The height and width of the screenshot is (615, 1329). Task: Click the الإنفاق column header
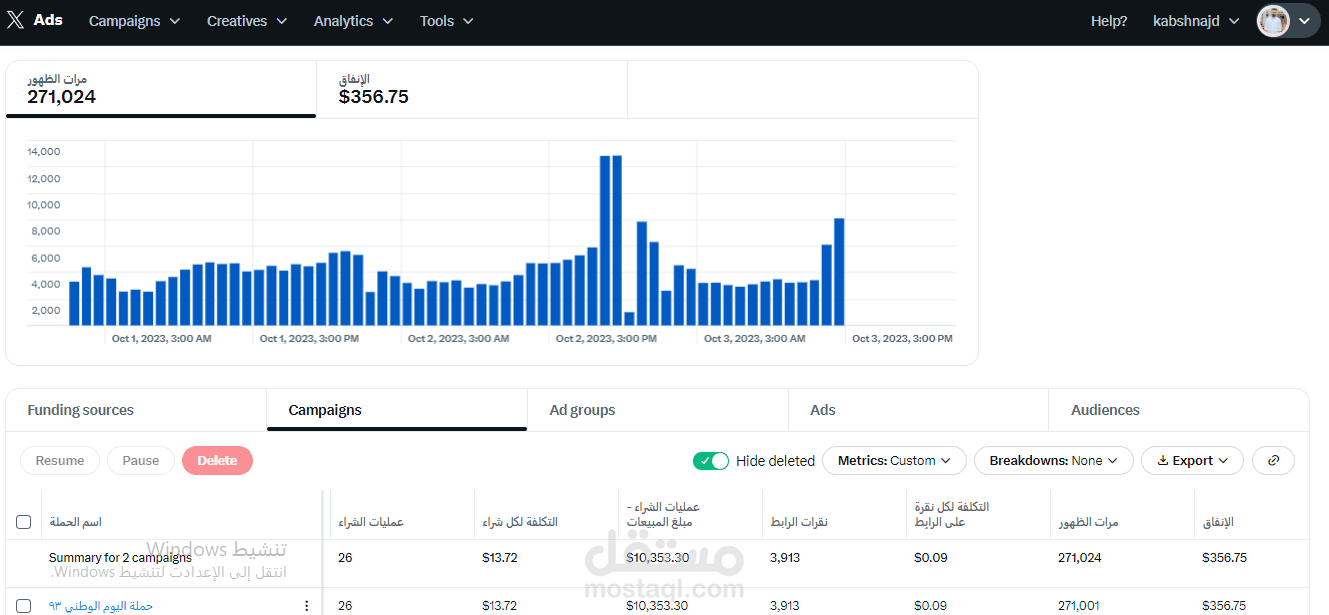click(x=1218, y=522)
